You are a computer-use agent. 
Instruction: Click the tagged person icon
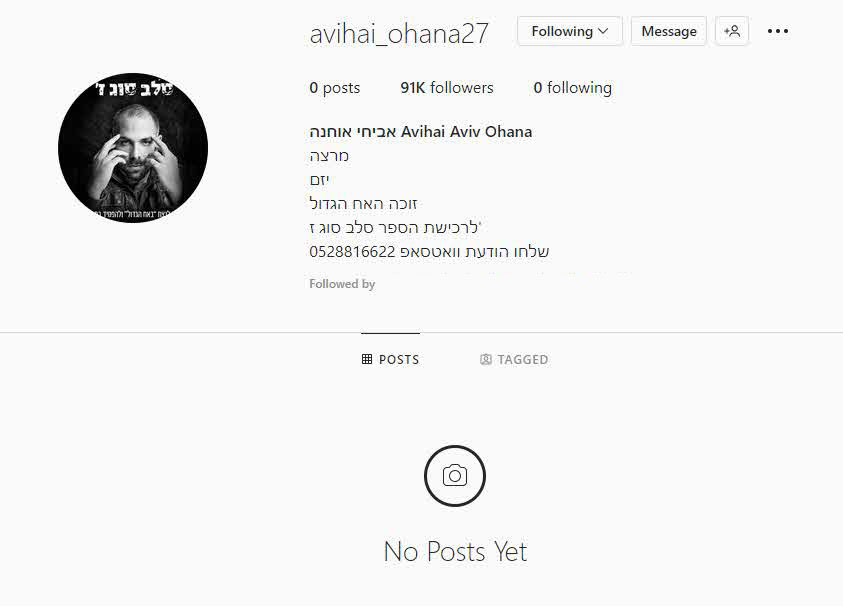[485, 359]
